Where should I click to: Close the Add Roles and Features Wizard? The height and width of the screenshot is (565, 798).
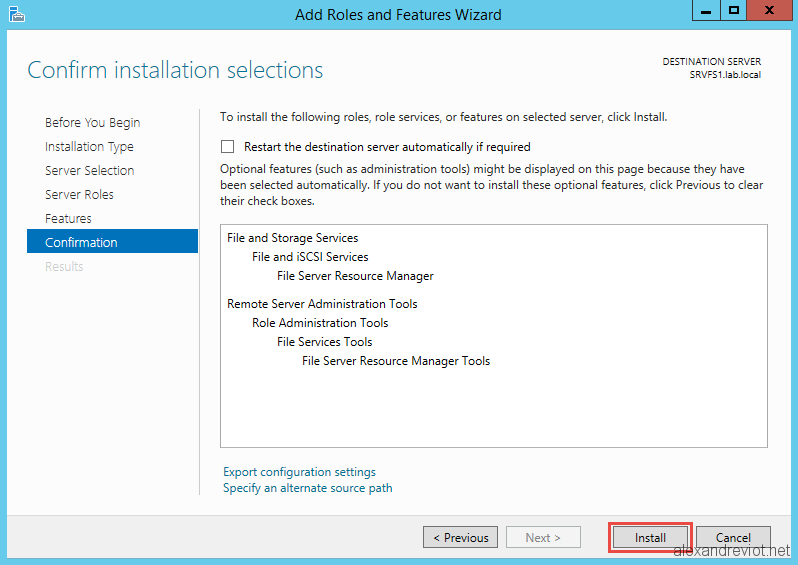[769, 10]
